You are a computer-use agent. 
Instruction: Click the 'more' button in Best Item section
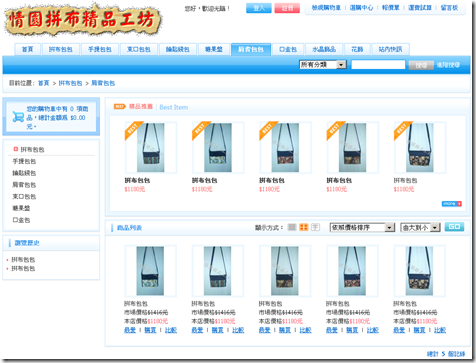452,204
